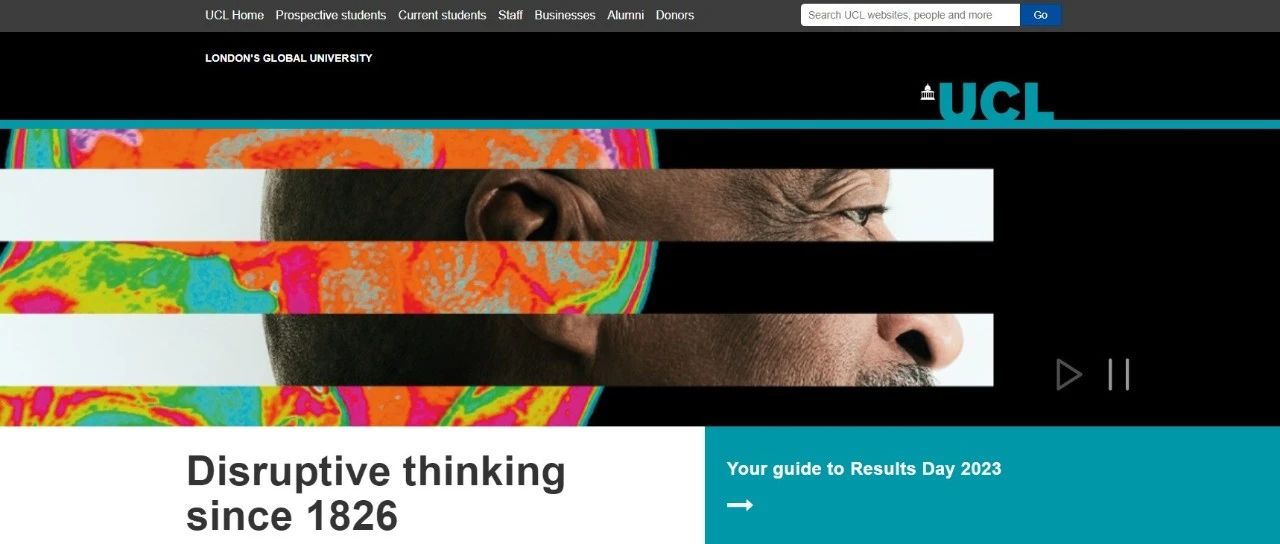Click the blue Go search button

(x=1041, y=15)
